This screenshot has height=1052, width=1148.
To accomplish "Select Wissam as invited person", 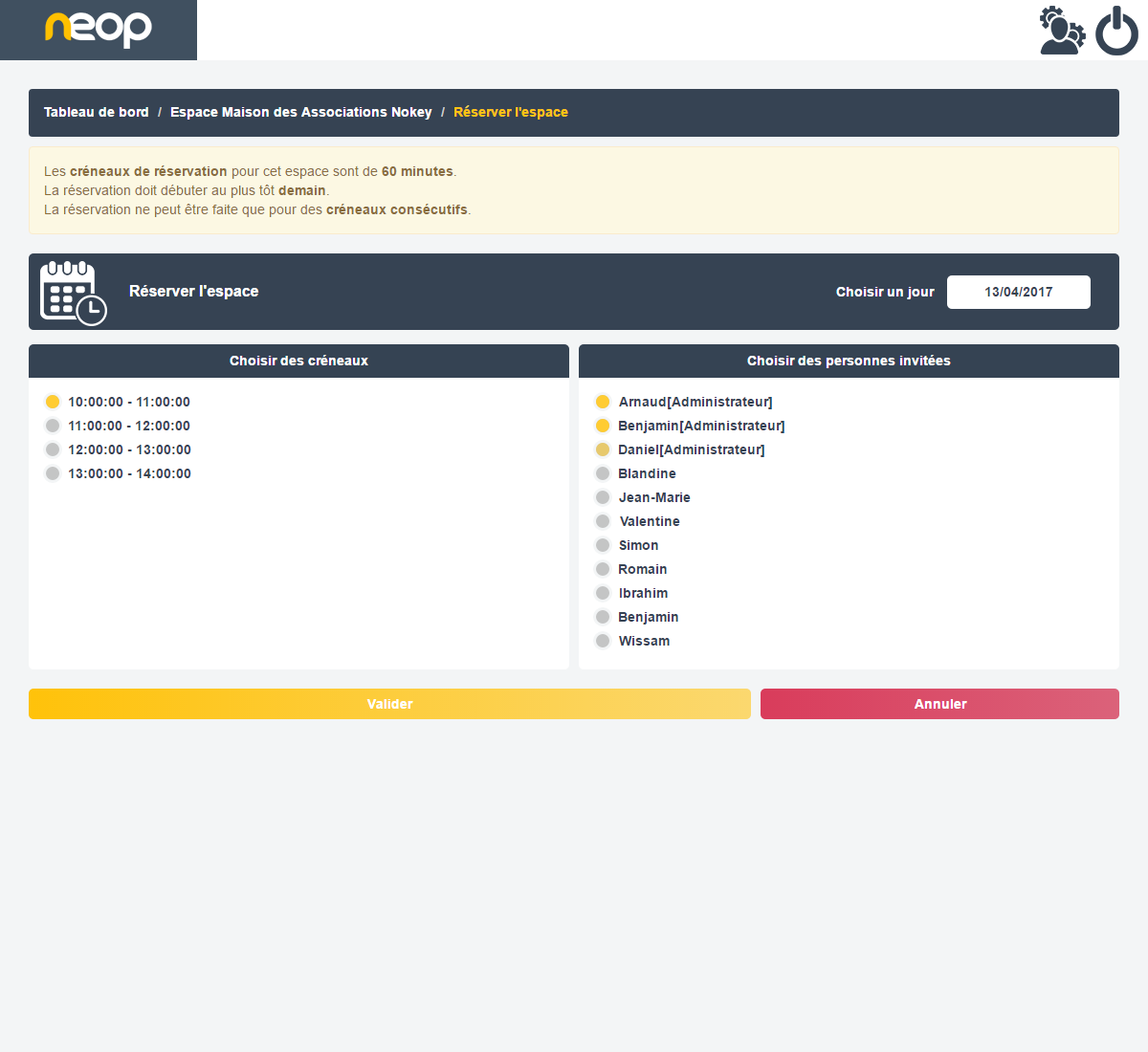I will [603, 641].
